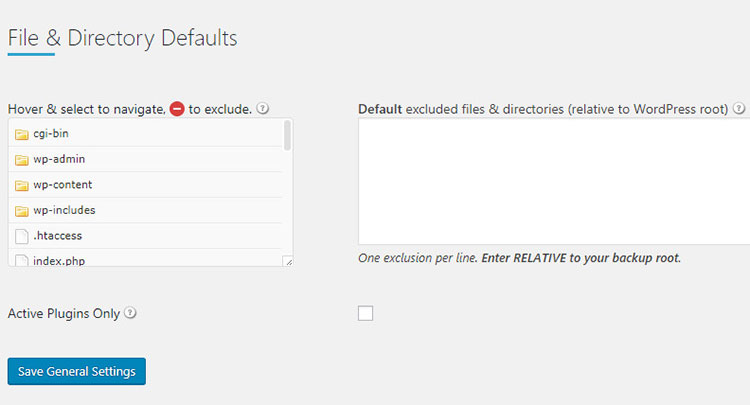750x405 pixels.
Task: Click the wp-admin folder icon
Action: click(22, 160)
